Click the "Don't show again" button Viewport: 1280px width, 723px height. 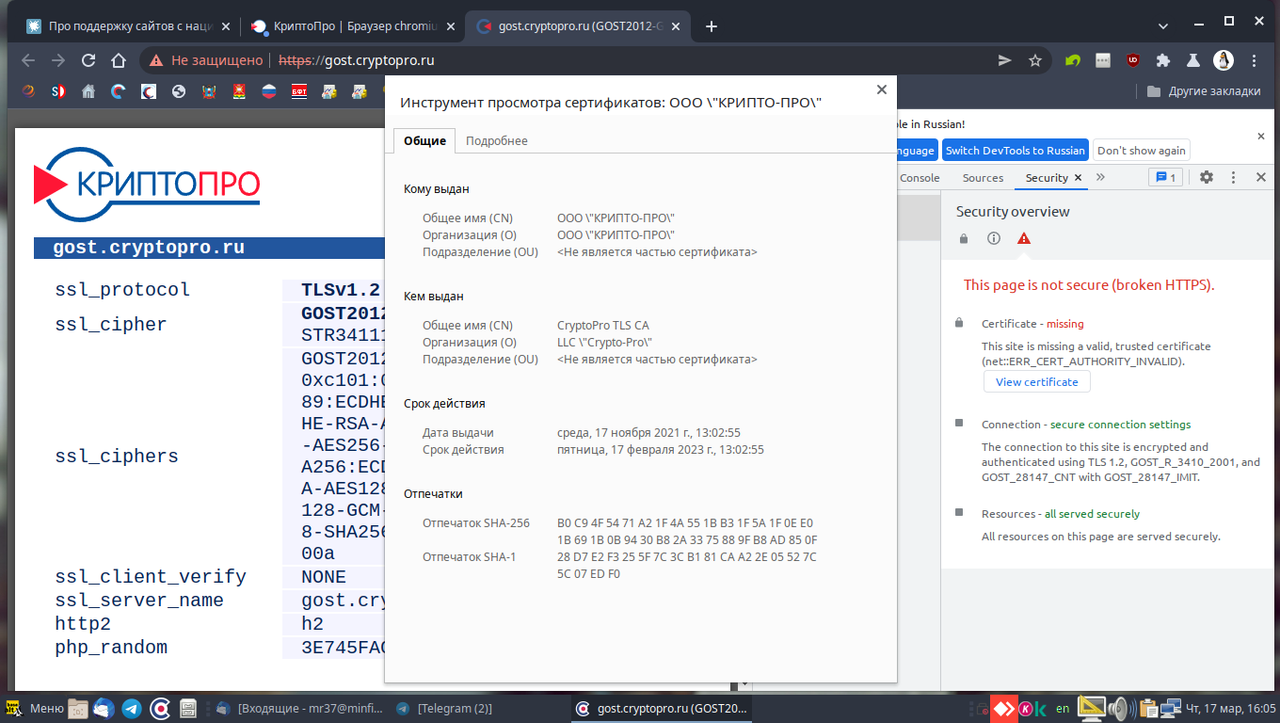[1141, 150]
